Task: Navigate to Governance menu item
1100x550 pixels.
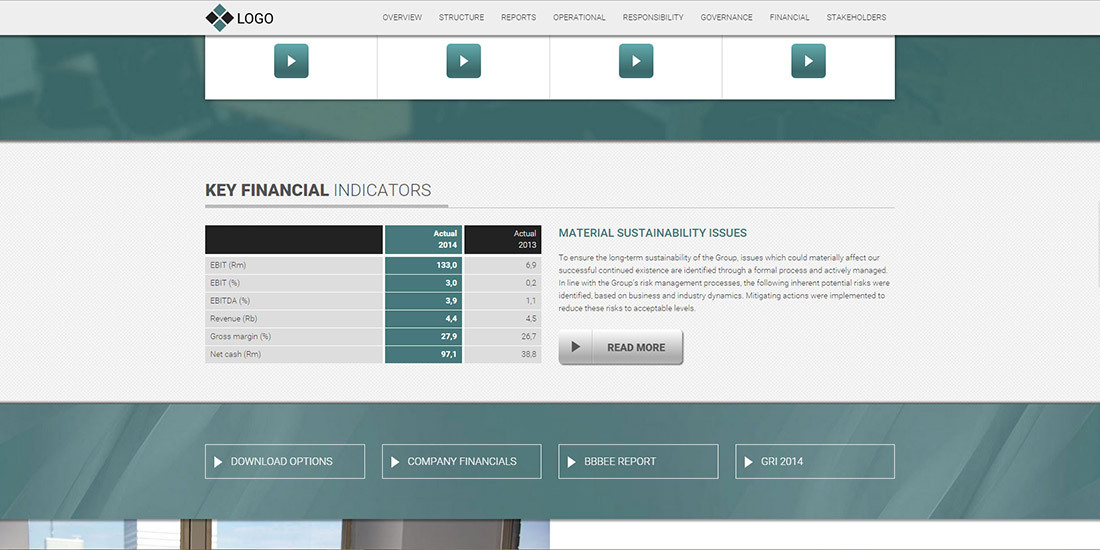Action: coord(727,18)
